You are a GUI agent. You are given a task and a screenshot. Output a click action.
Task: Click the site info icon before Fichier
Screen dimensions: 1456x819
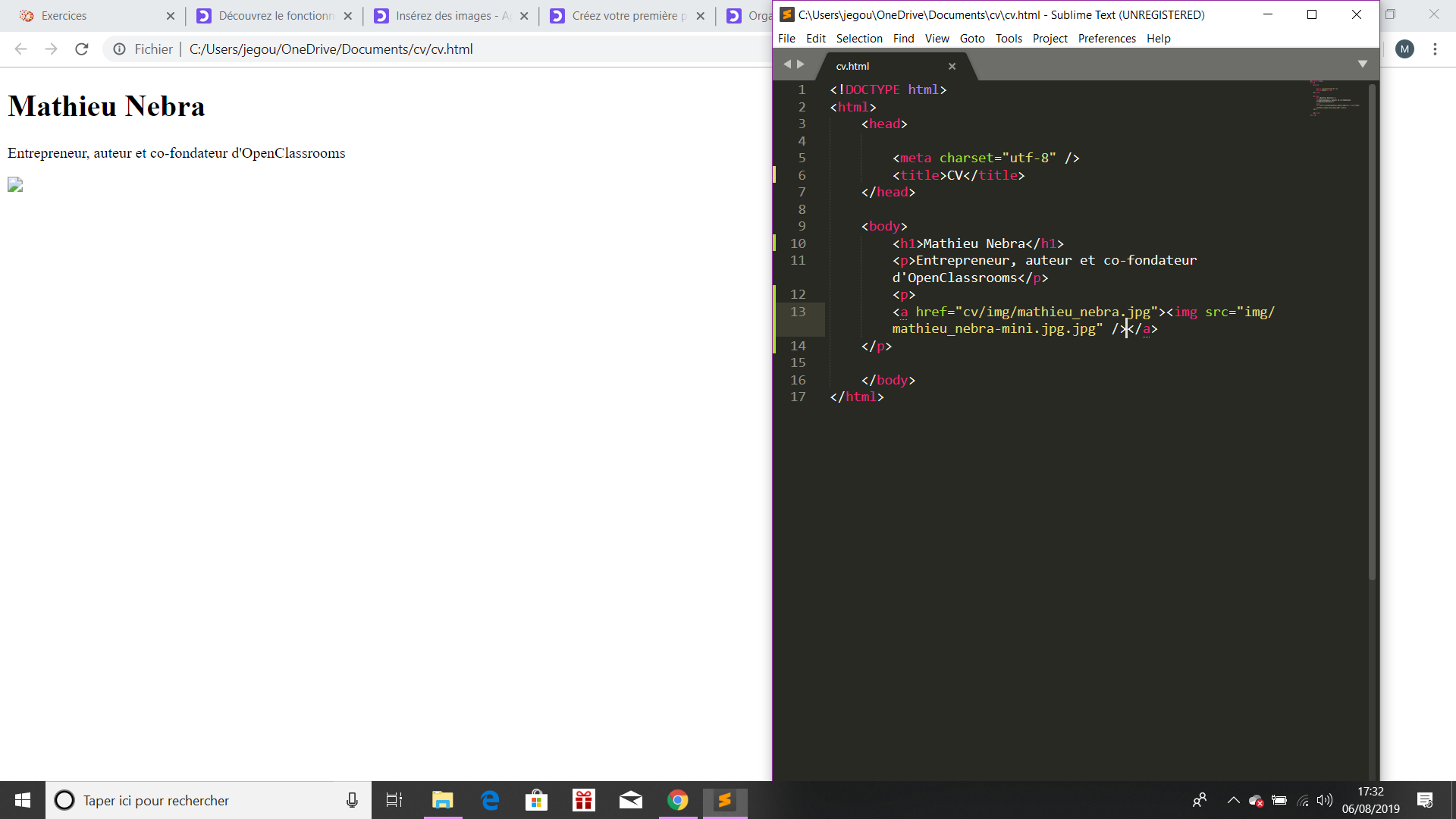click(x=119, y=49)
